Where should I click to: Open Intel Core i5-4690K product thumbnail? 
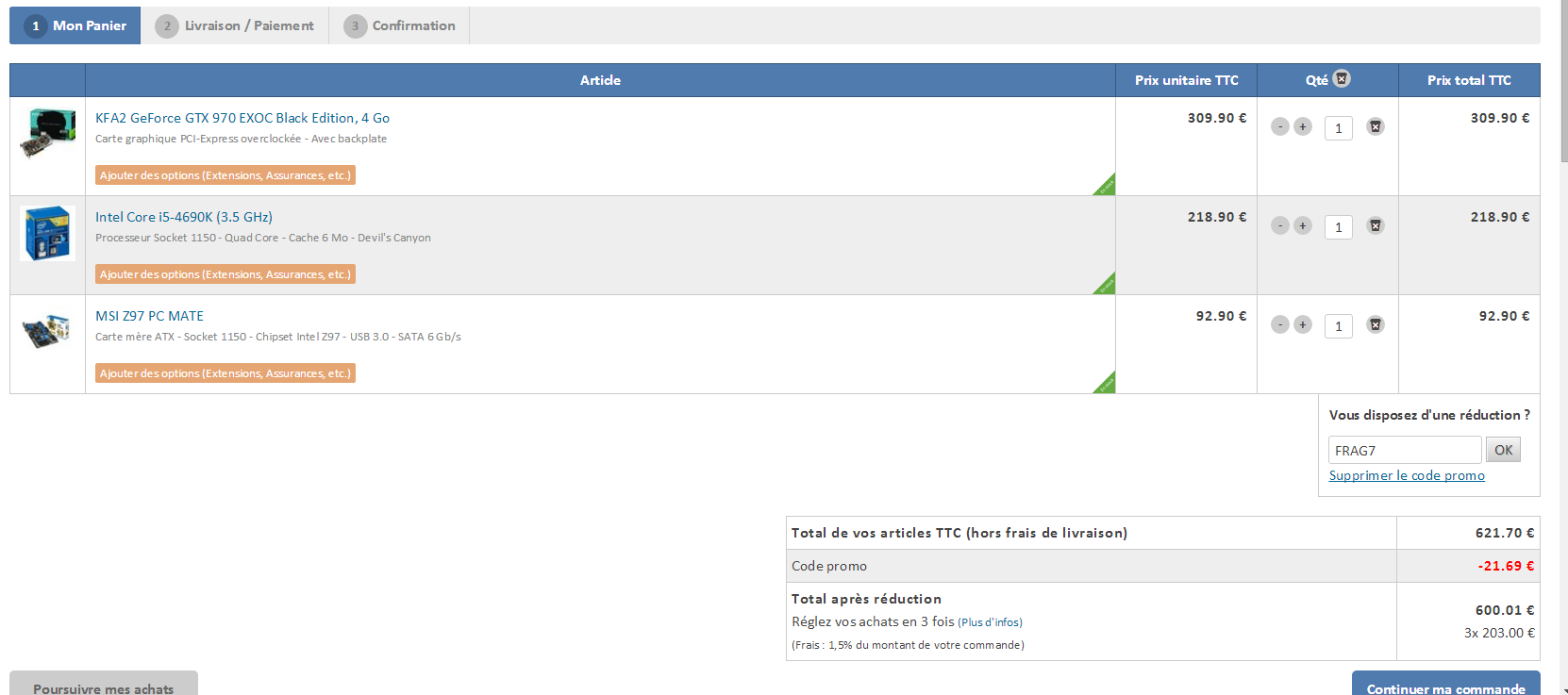tap(47, 233)
